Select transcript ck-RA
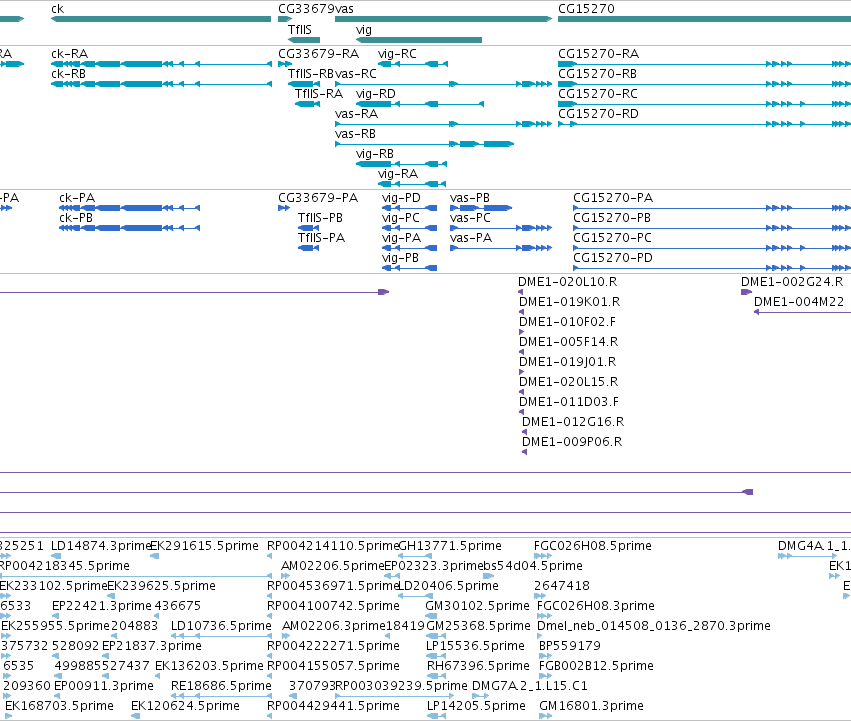The width and height of the screenshot is (851, 721). (161, 64)
